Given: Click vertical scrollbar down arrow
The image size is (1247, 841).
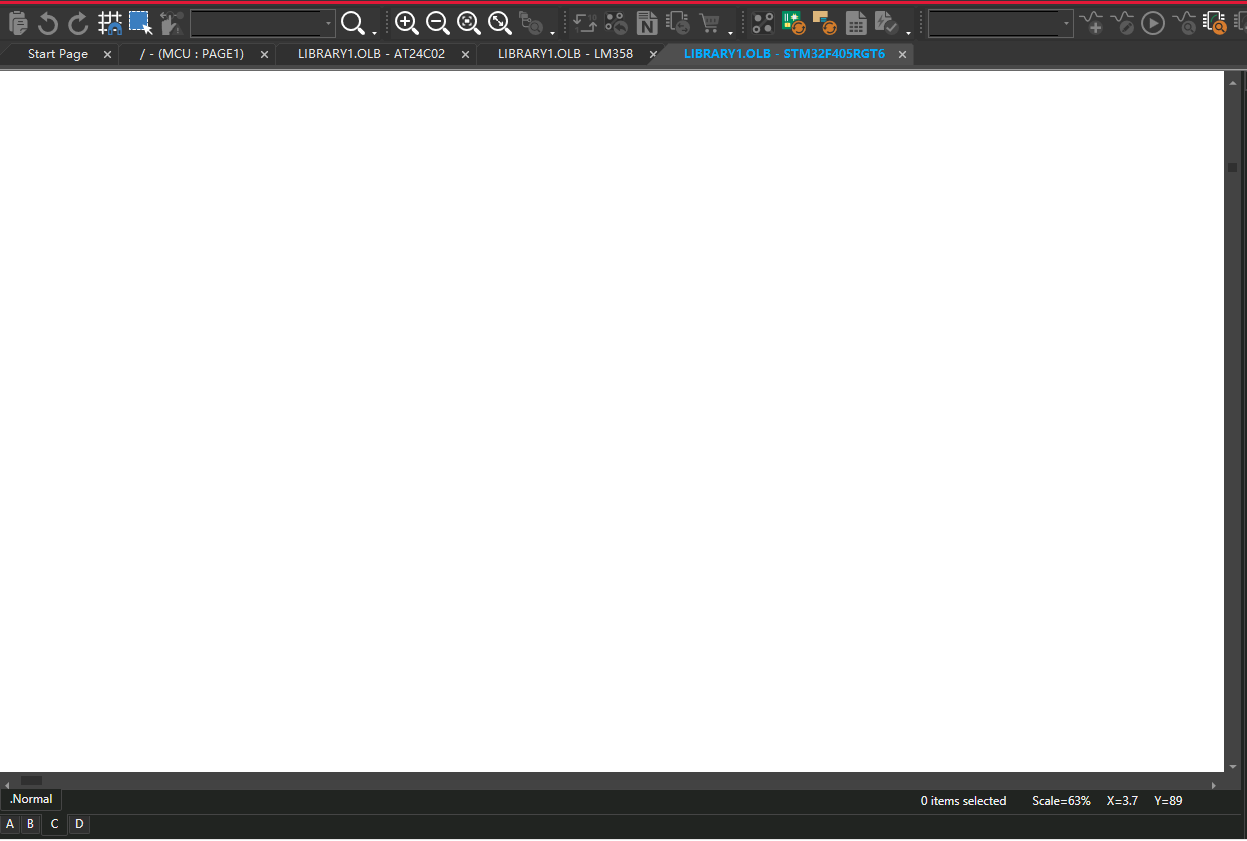Looking at the screenshot, I should coord(1233,767).
